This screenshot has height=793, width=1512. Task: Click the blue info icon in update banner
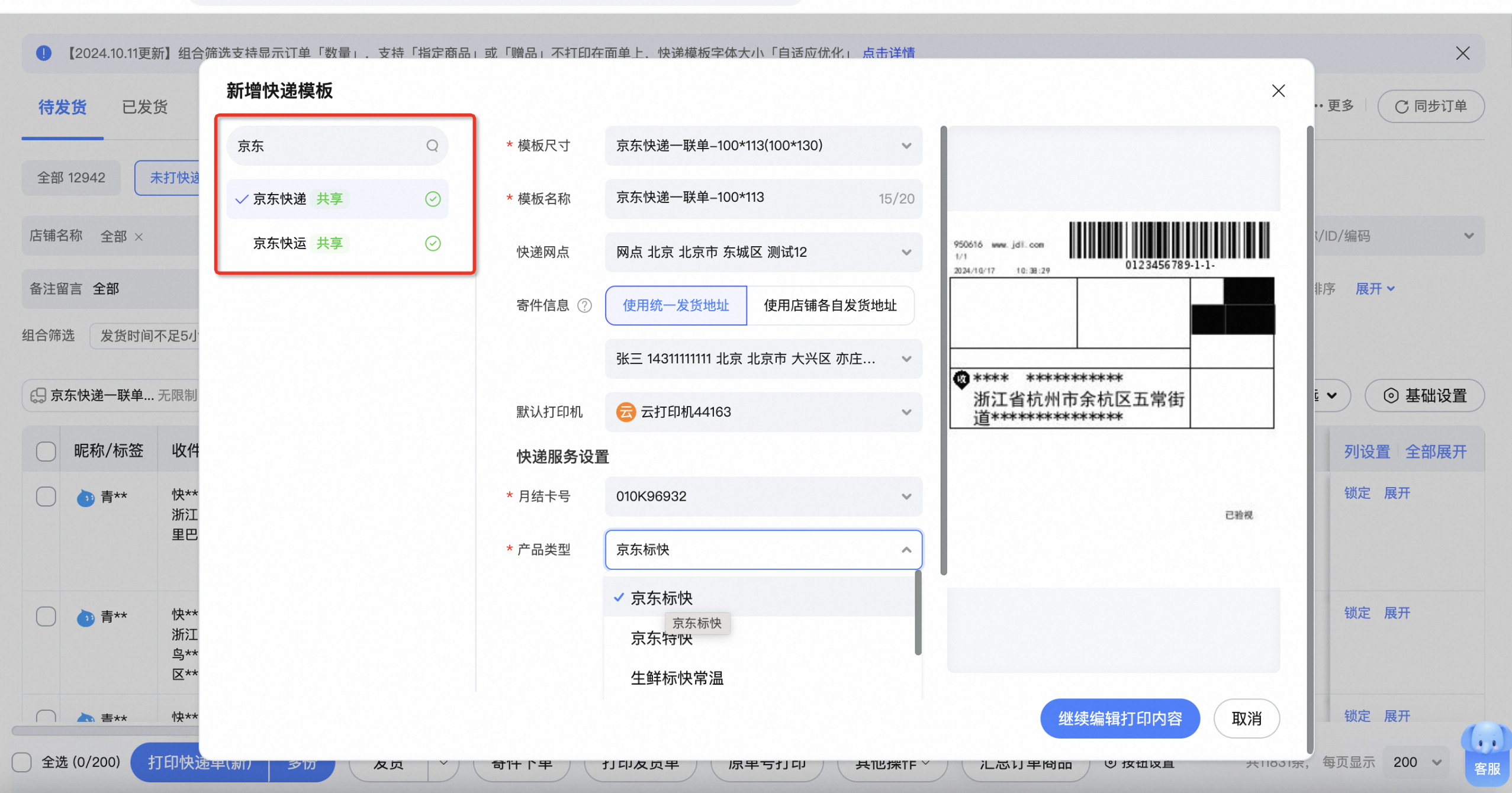44,53
